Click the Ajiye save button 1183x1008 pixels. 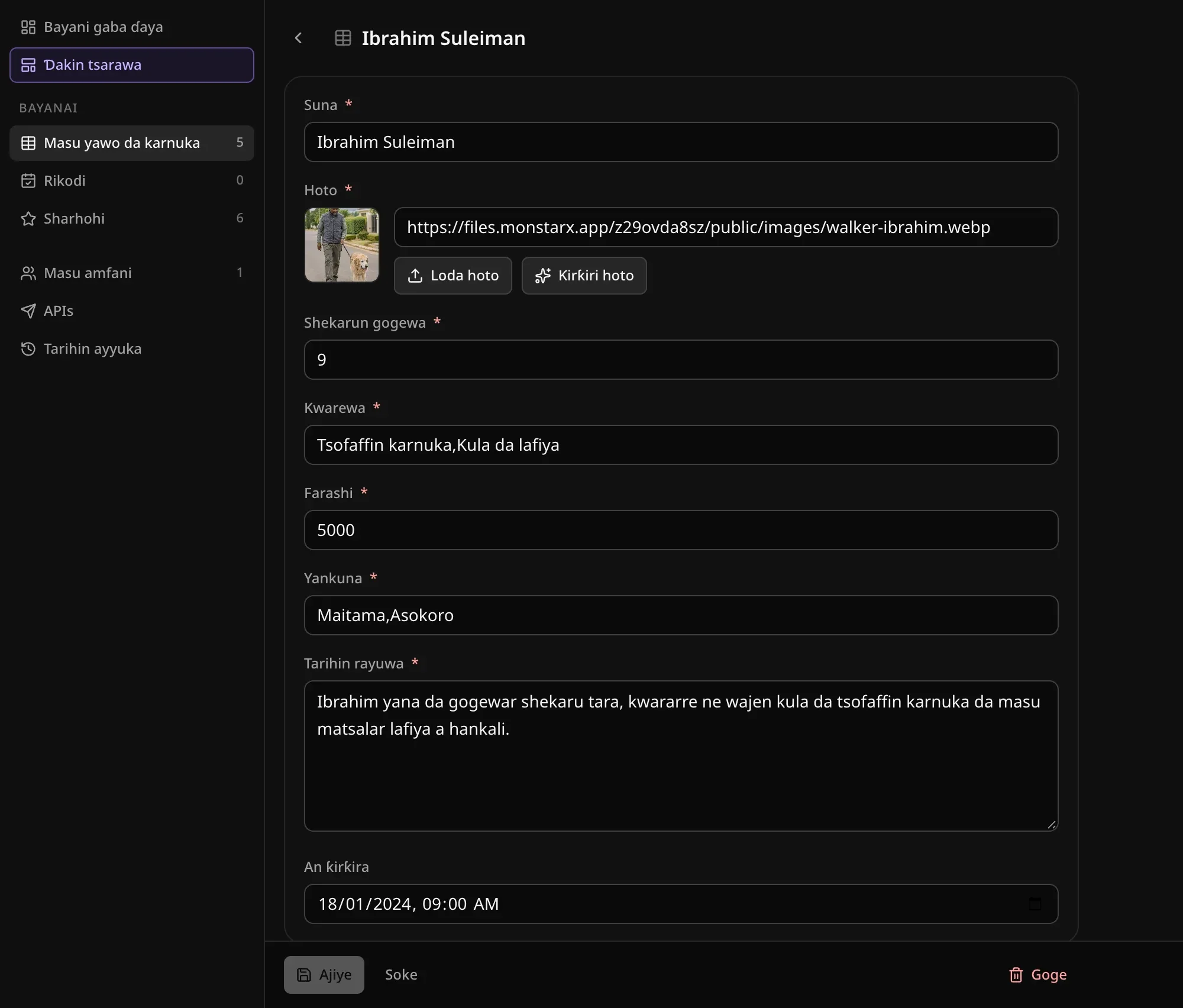pyautogui.click(x=324, y=975)
